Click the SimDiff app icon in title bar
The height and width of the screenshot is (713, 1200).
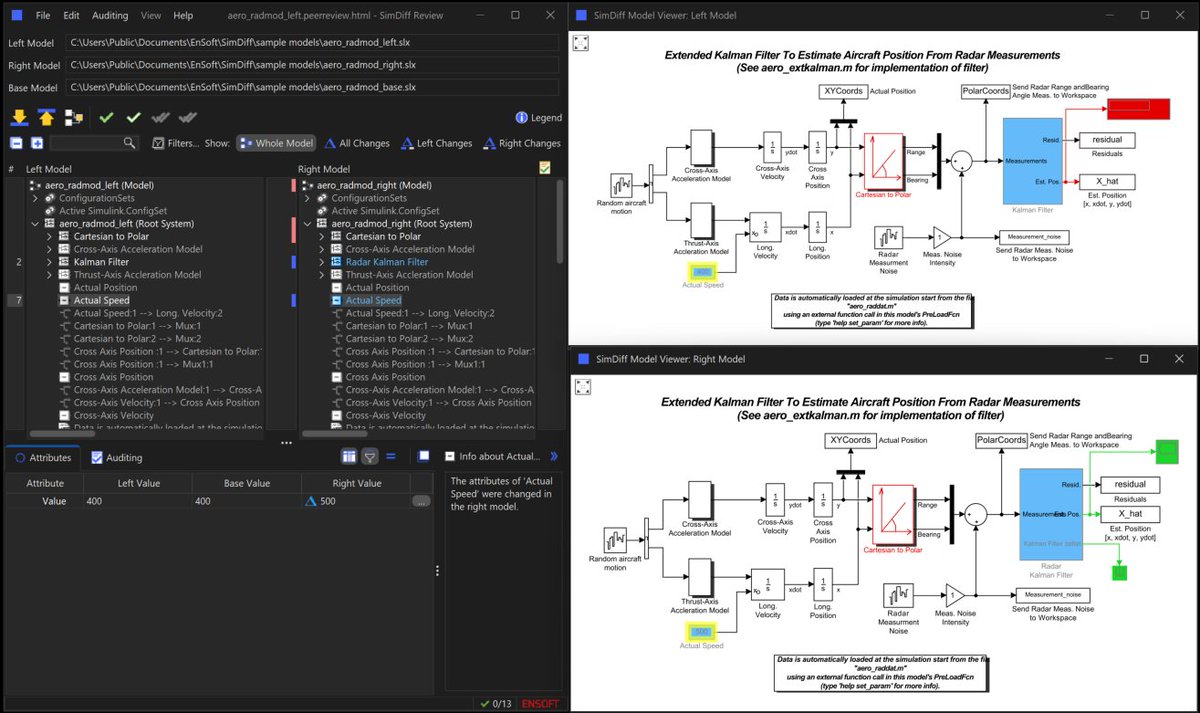[15, 16]
